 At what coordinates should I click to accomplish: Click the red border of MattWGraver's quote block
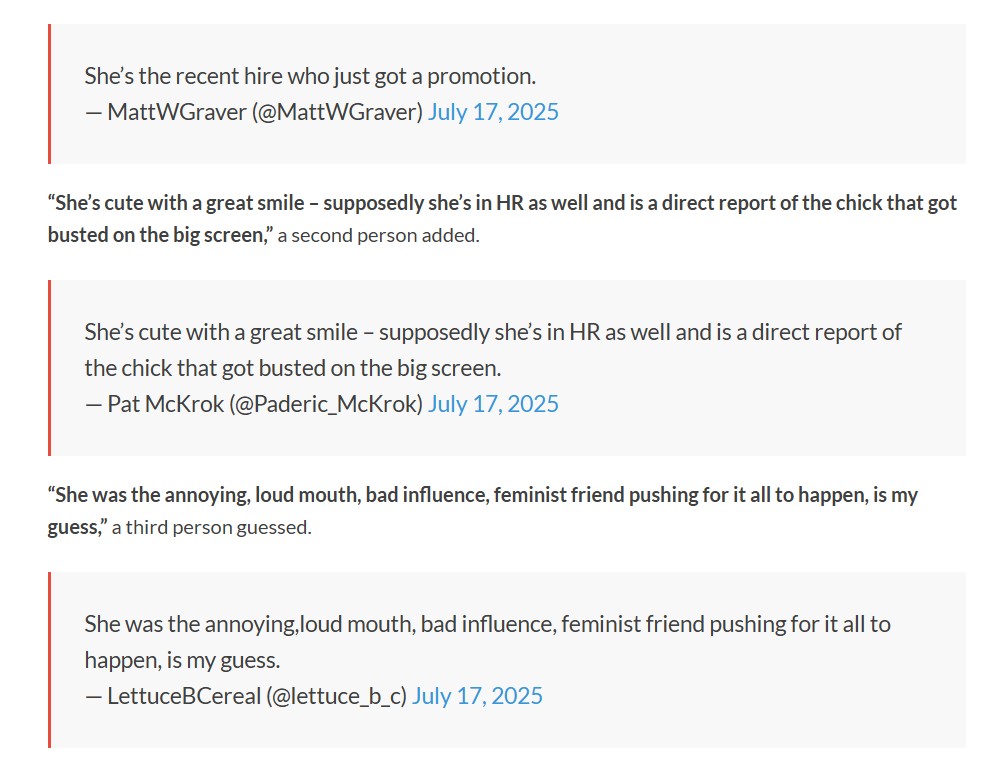[x=49, y=94]
